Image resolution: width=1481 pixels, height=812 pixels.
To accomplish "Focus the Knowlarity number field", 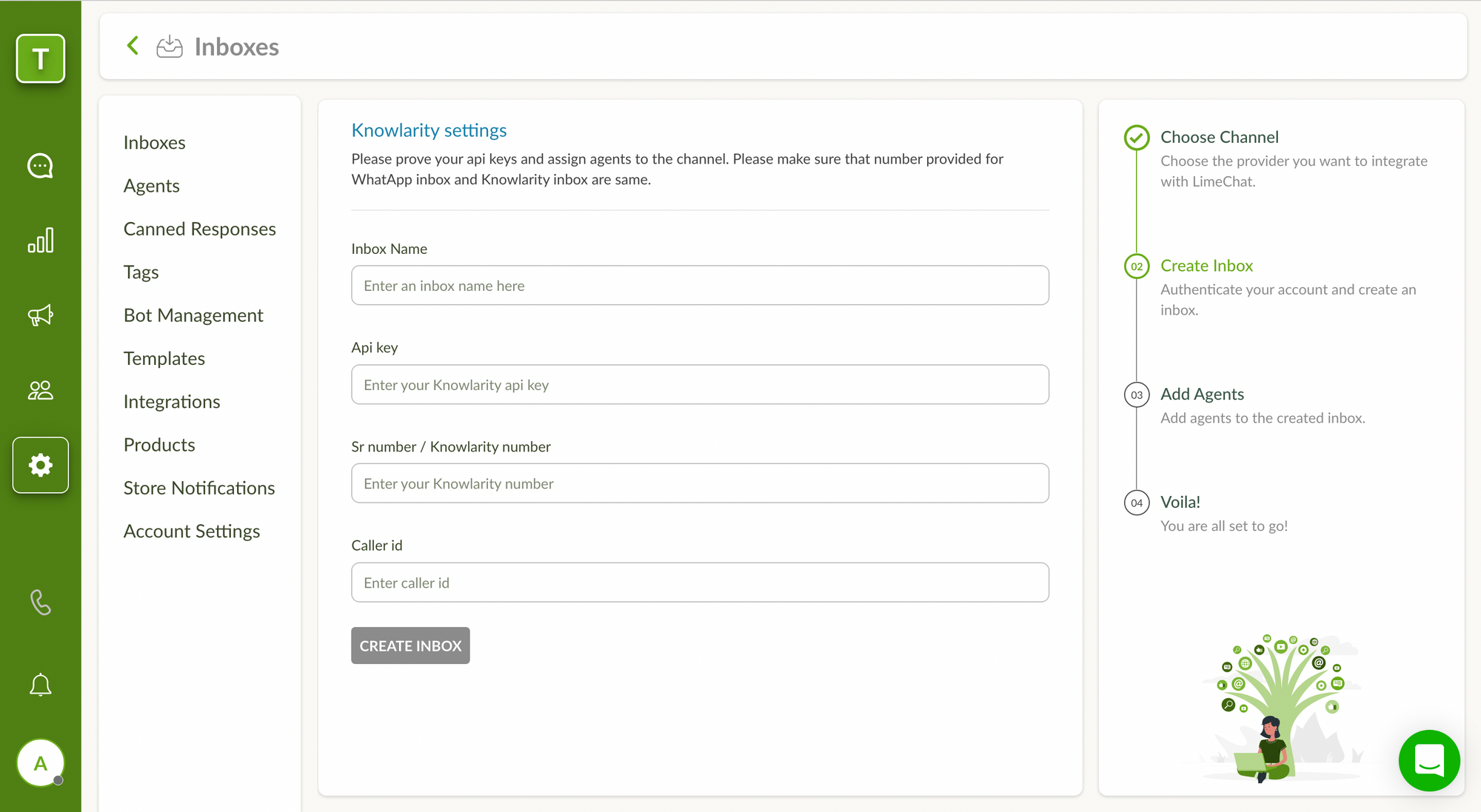I will pyautogui.click(x=700, y=483).
